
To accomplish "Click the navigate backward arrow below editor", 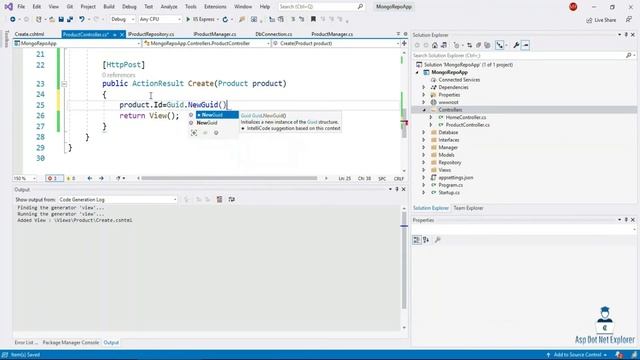I will tap(90, 178).
